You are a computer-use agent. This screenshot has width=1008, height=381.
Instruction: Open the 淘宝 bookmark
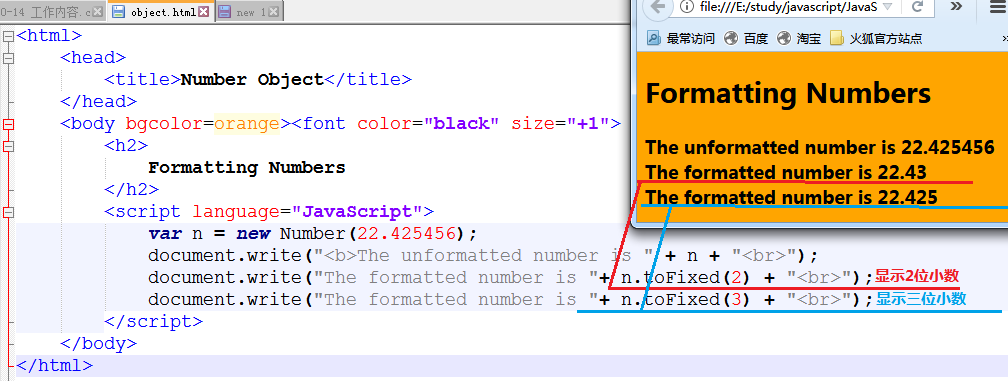coord(798,39)
